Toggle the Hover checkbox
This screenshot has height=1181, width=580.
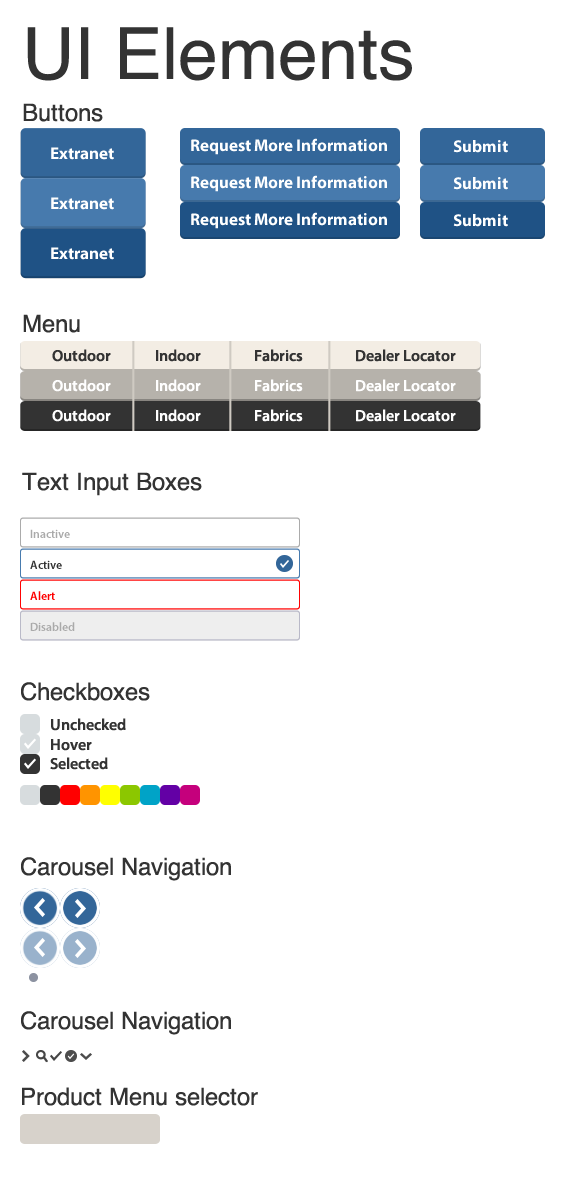30,744
